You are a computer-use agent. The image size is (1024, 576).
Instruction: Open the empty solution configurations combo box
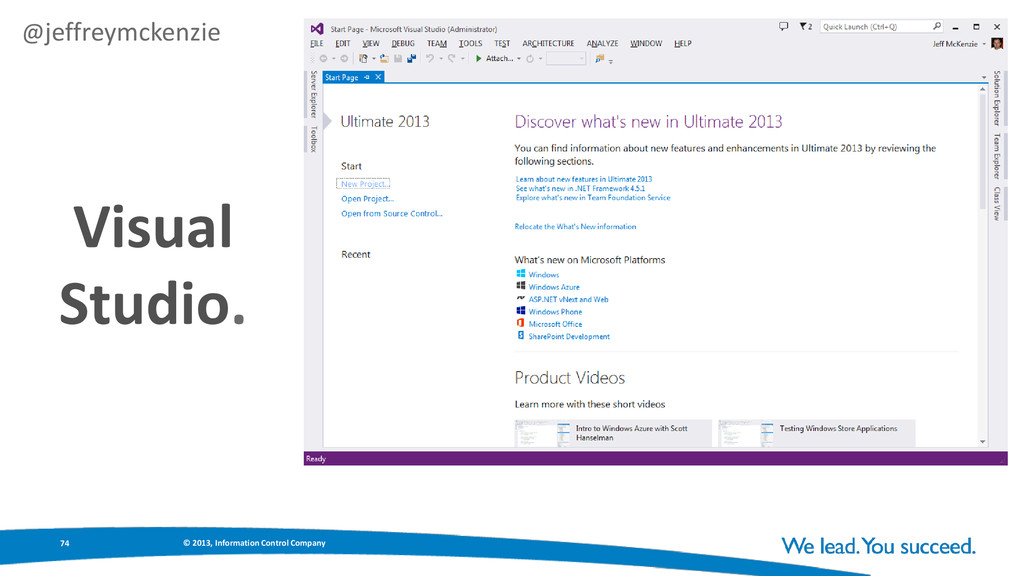(x=566, y=59)
